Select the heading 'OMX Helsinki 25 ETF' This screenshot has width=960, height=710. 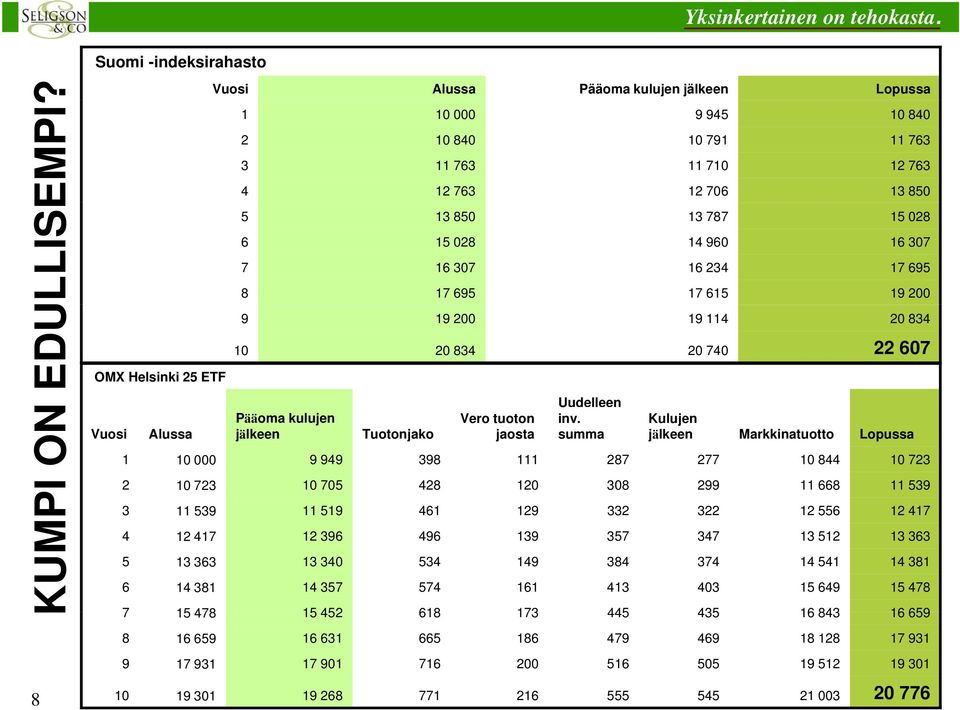[160, 377]
